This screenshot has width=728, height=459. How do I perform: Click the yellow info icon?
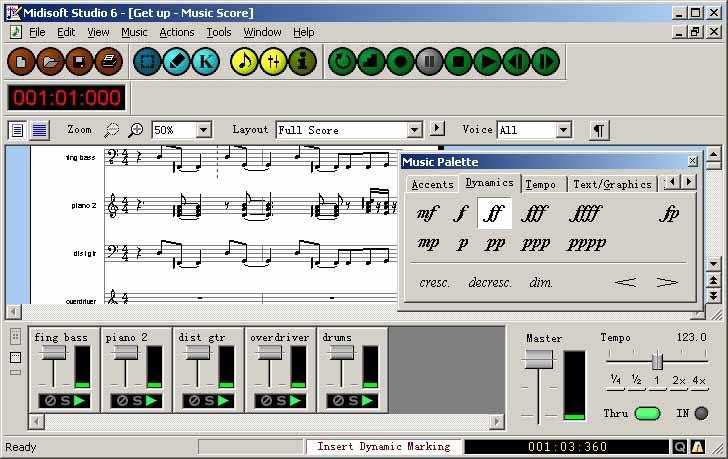(302, 62)
